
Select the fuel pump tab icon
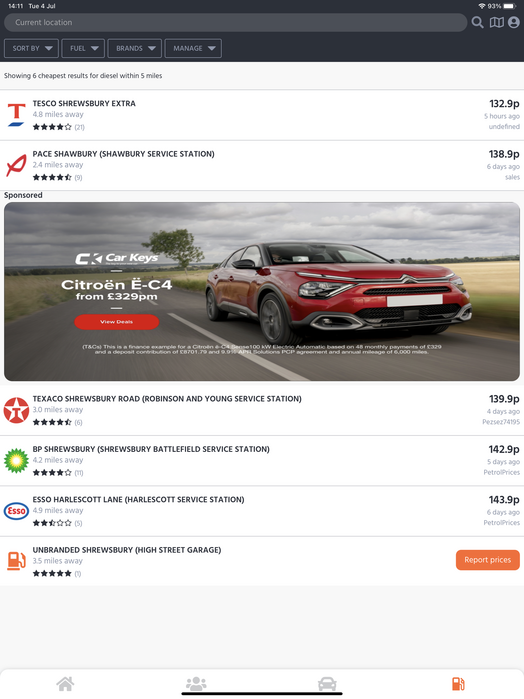coord(458,683)
